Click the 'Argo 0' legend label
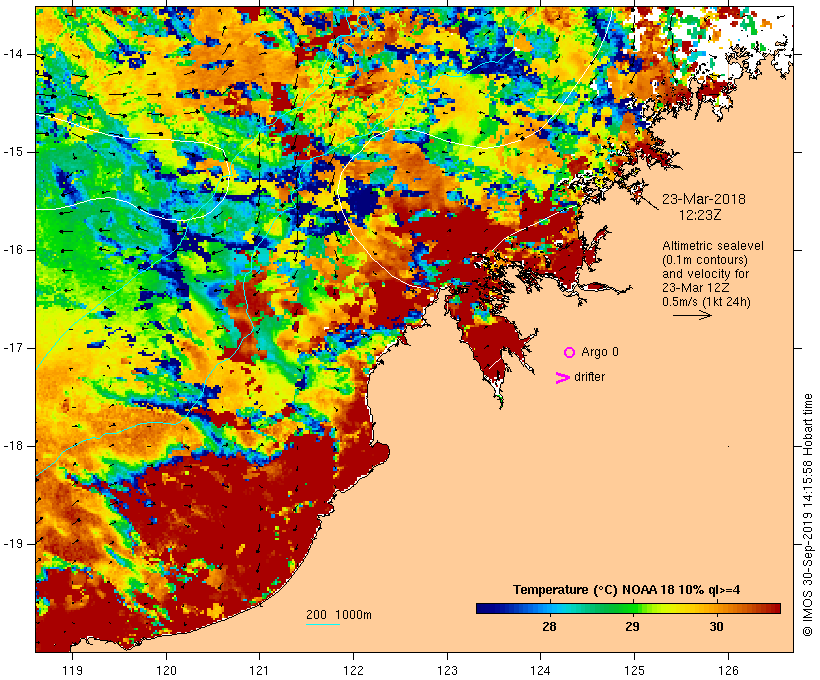Viewport: 820px width, 680px height. click(600, 352)
